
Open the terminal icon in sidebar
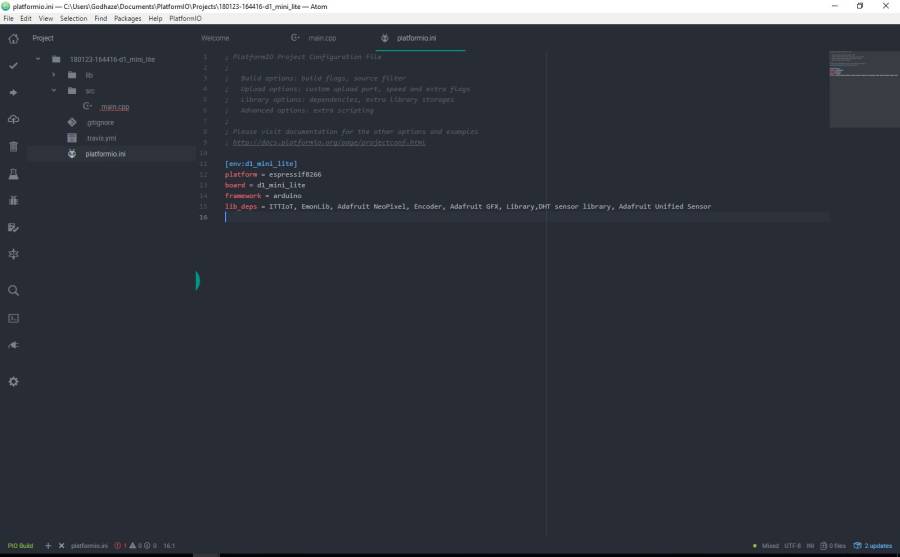pos(13,318)
